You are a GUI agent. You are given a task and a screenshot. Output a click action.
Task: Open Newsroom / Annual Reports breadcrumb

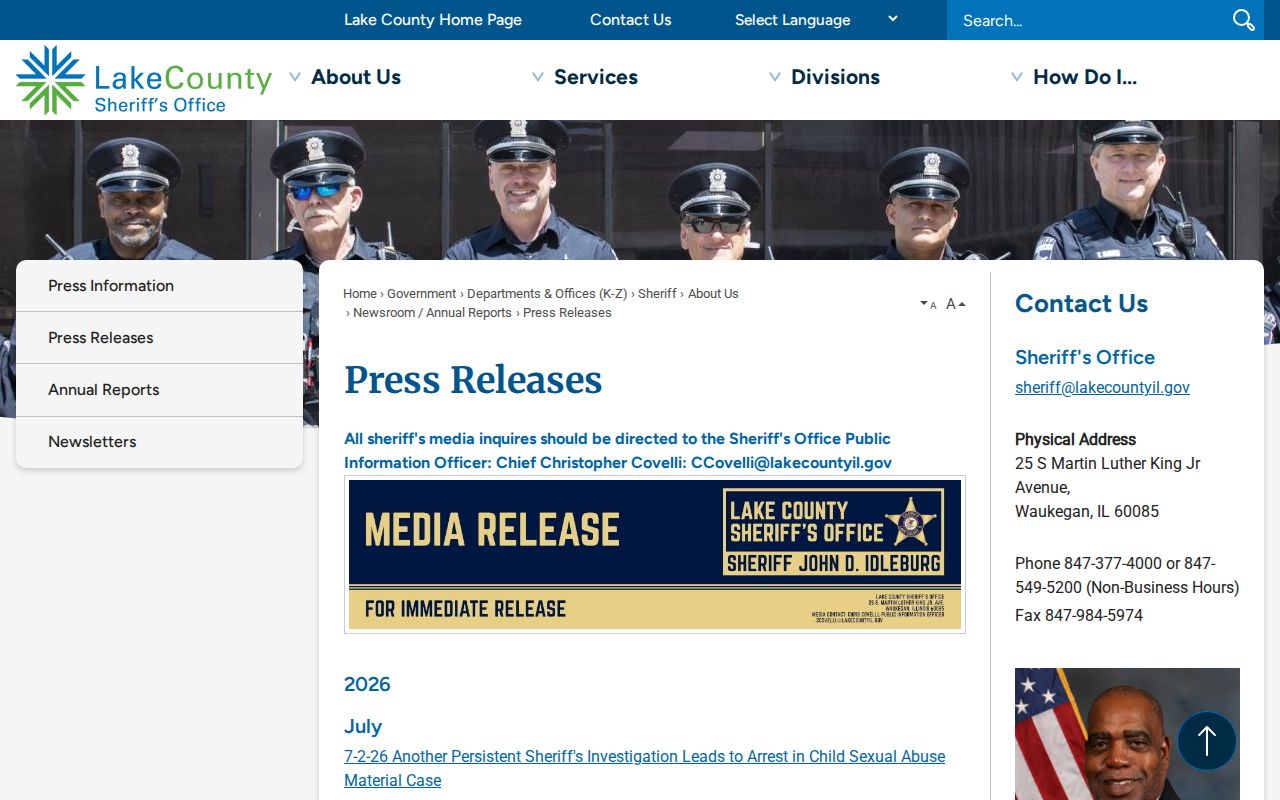pos(432,313)
